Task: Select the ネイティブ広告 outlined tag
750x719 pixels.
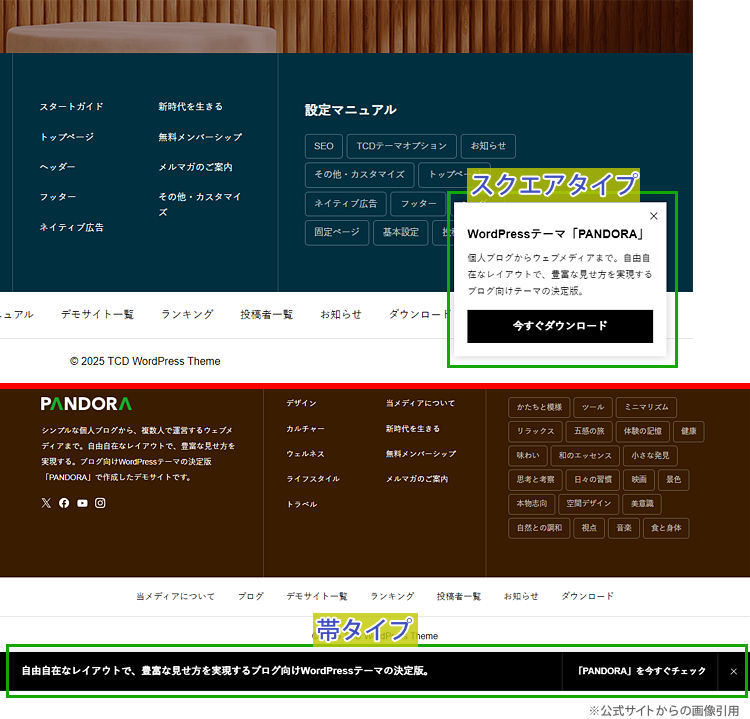Action: (345, 204)
